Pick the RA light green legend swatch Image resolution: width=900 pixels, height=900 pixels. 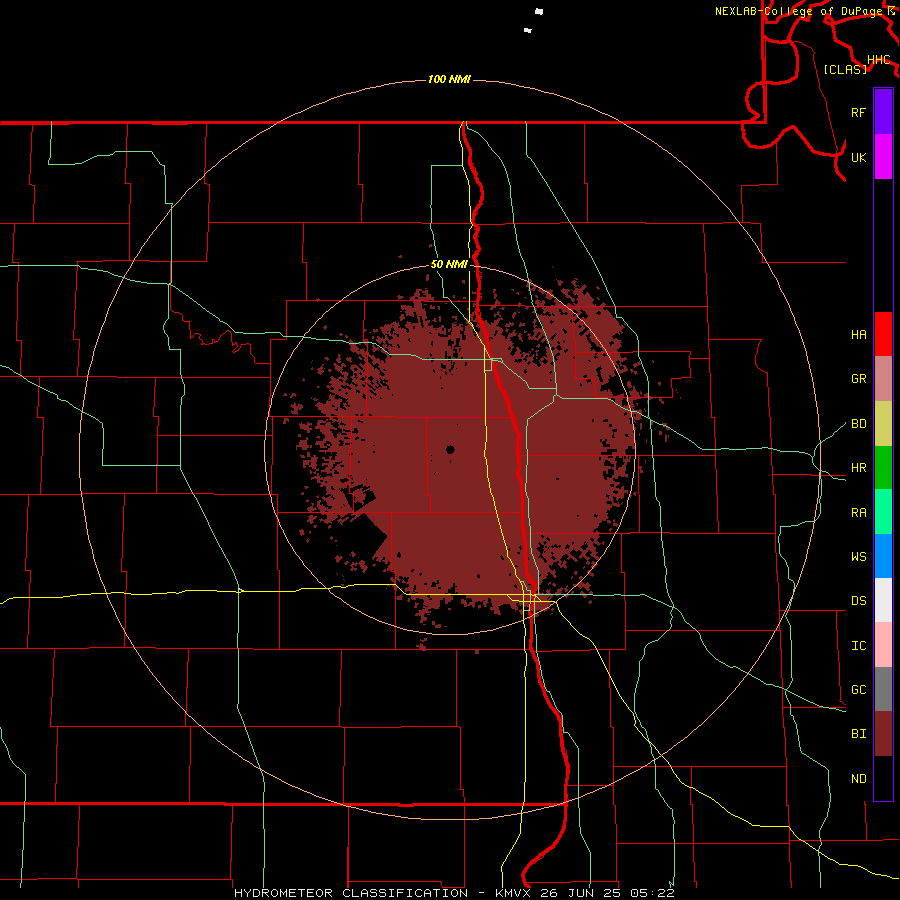point(883,512)
